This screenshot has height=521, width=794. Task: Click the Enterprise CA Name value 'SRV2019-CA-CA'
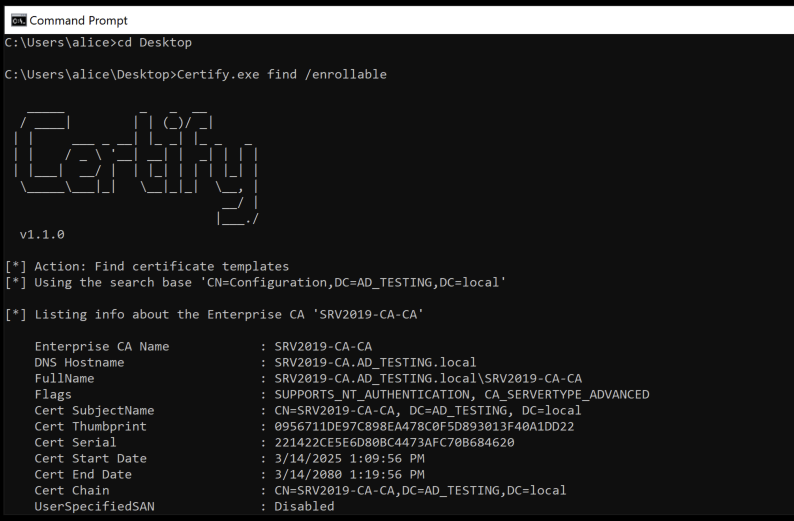[323, 347]
